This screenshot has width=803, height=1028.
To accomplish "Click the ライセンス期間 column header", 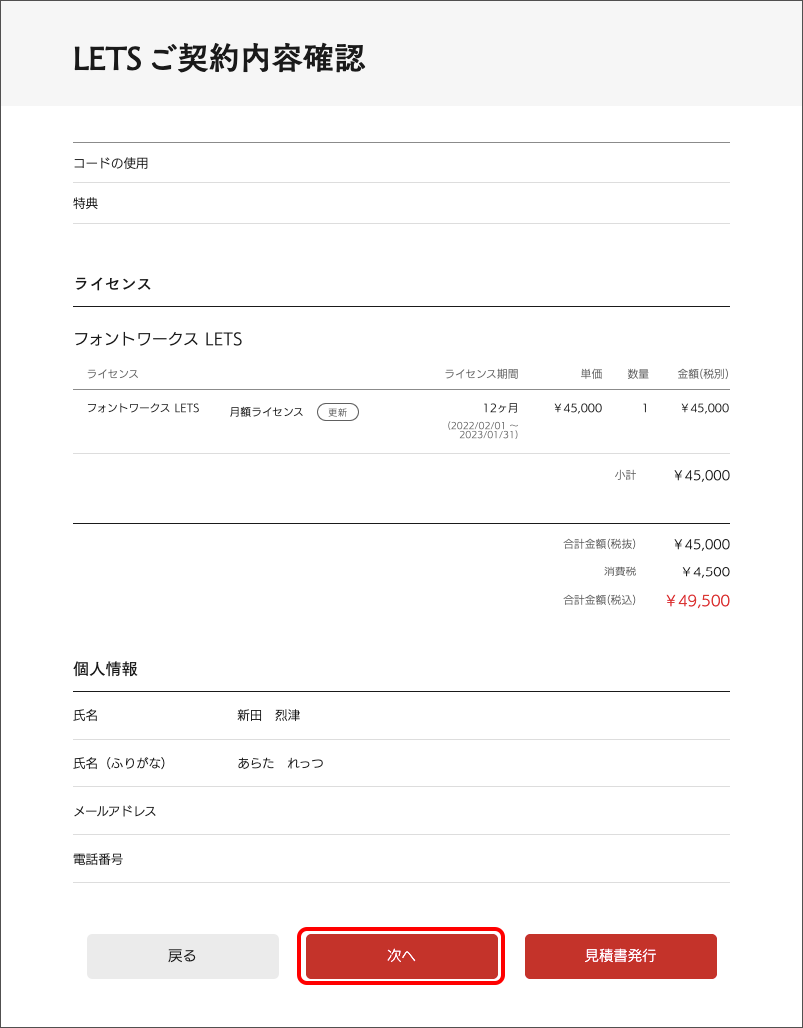I will [481, 374].
